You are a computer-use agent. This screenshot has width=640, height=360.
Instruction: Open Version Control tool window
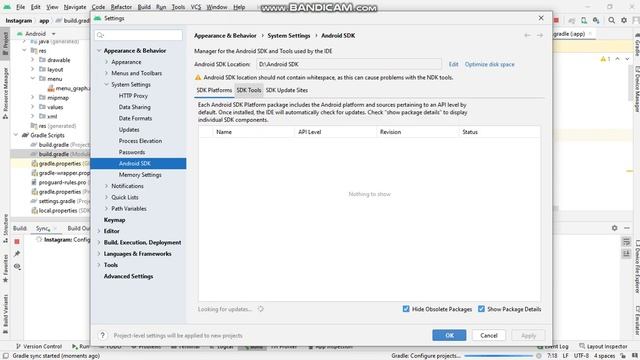[x=39, y=346]
